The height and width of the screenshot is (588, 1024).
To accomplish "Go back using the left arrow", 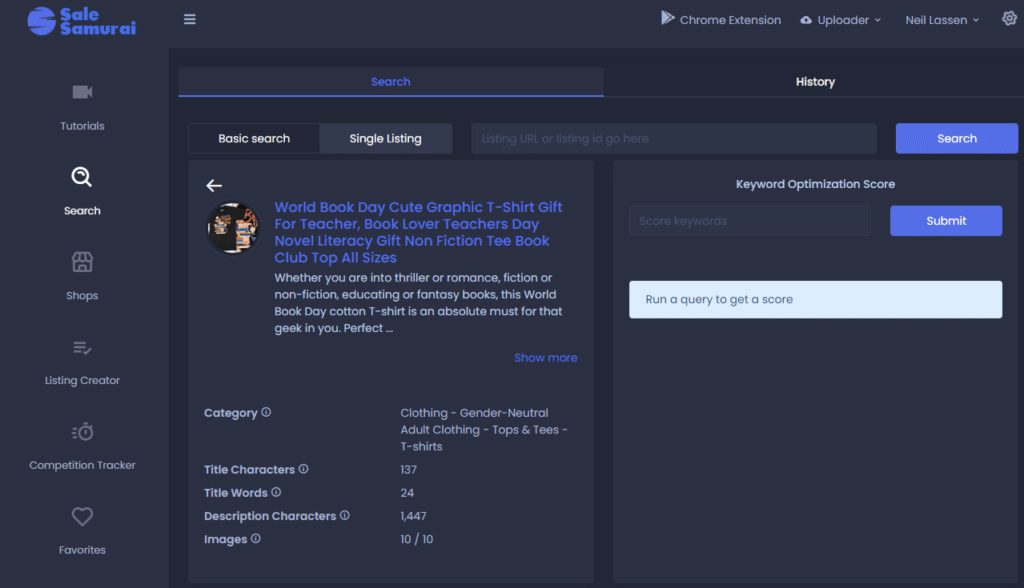I will coord(214,186).
